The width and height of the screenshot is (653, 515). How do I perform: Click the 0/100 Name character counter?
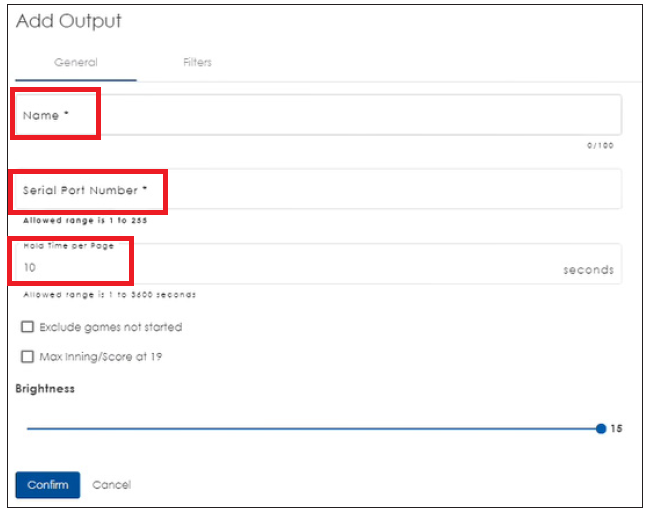[600, 146]
